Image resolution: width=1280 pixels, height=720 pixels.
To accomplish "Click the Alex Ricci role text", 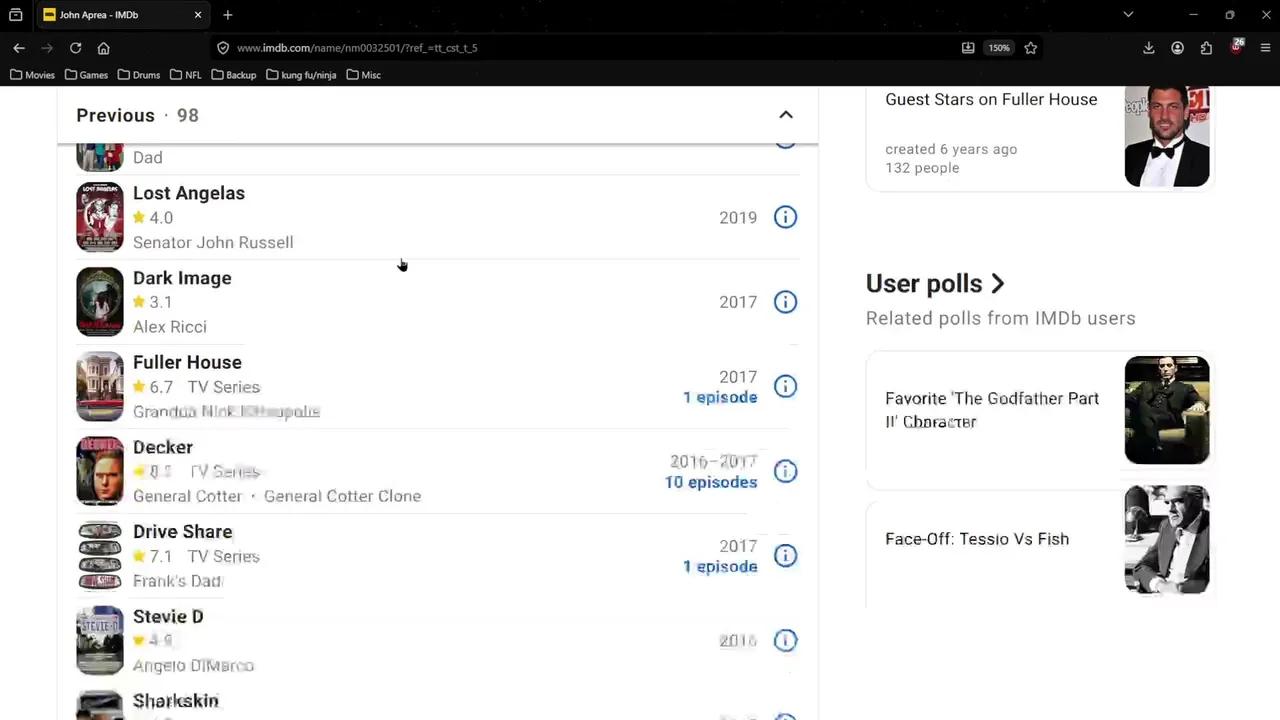I will [170, 327].
